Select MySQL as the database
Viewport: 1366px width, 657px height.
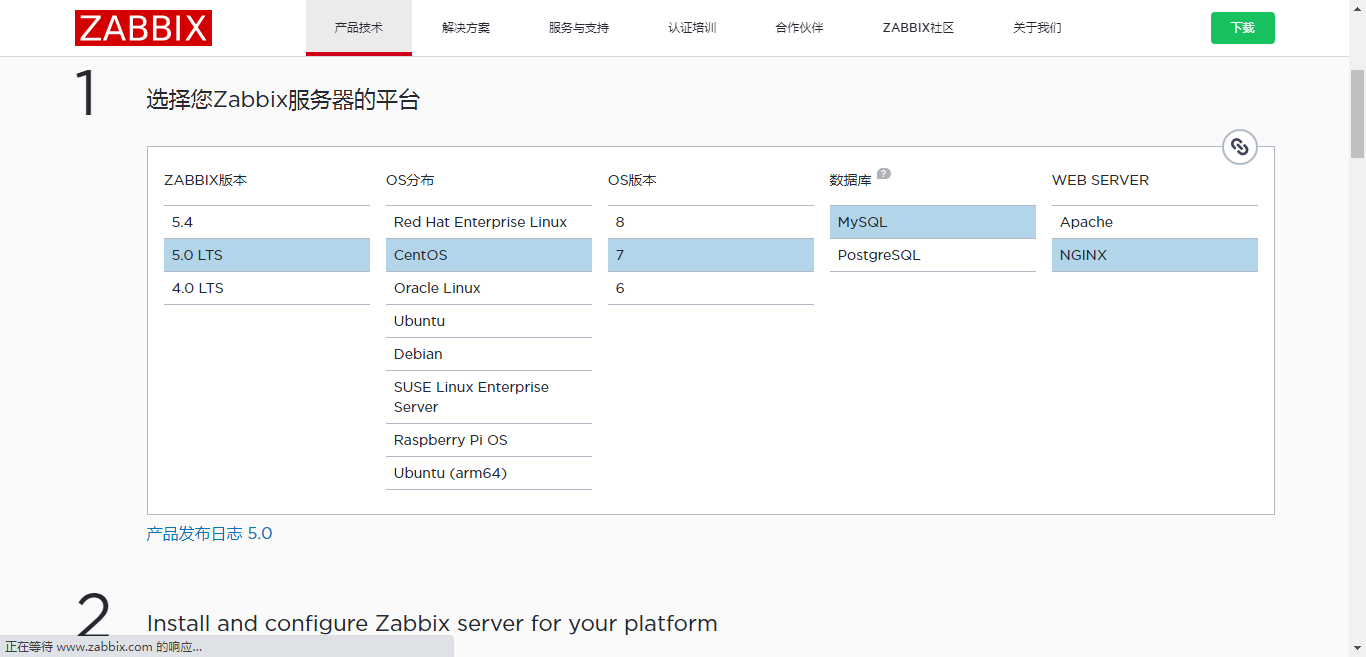931,221
